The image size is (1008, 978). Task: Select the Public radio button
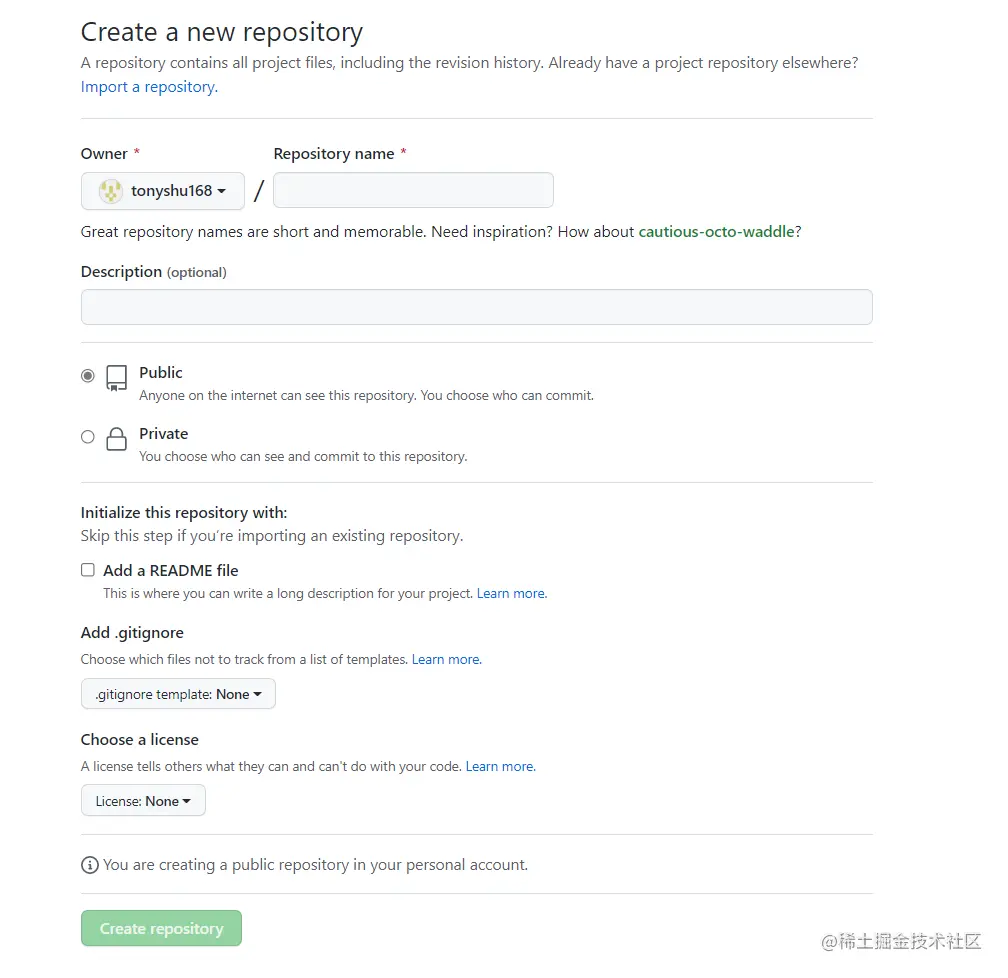coord(88,376)
